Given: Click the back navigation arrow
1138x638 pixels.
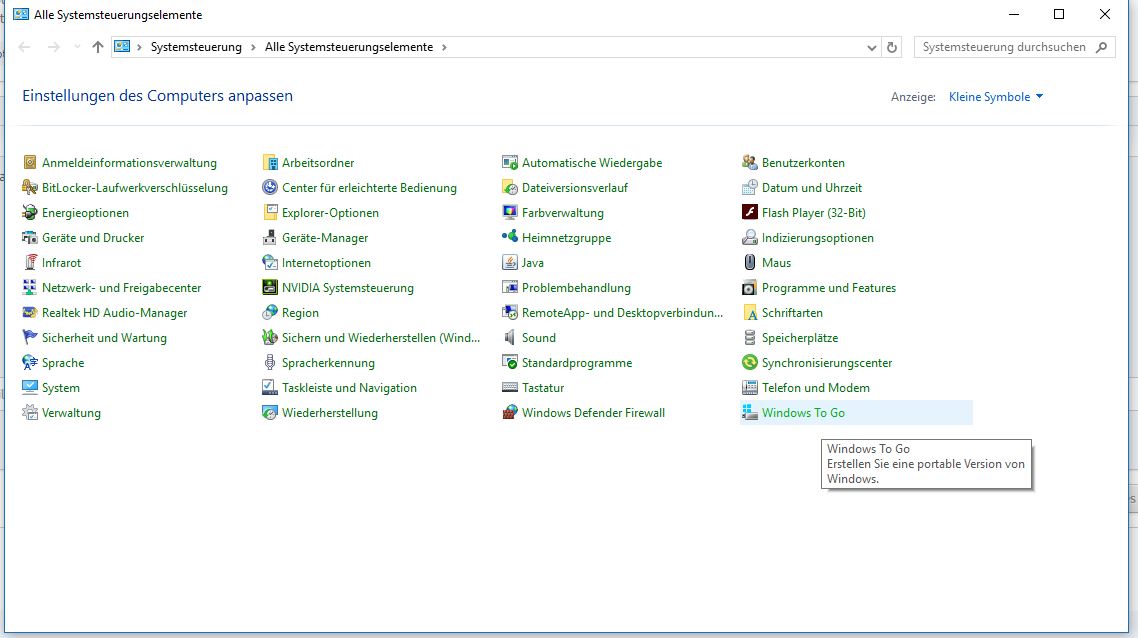Looking at the screenshot, I should tap(25, 47).
